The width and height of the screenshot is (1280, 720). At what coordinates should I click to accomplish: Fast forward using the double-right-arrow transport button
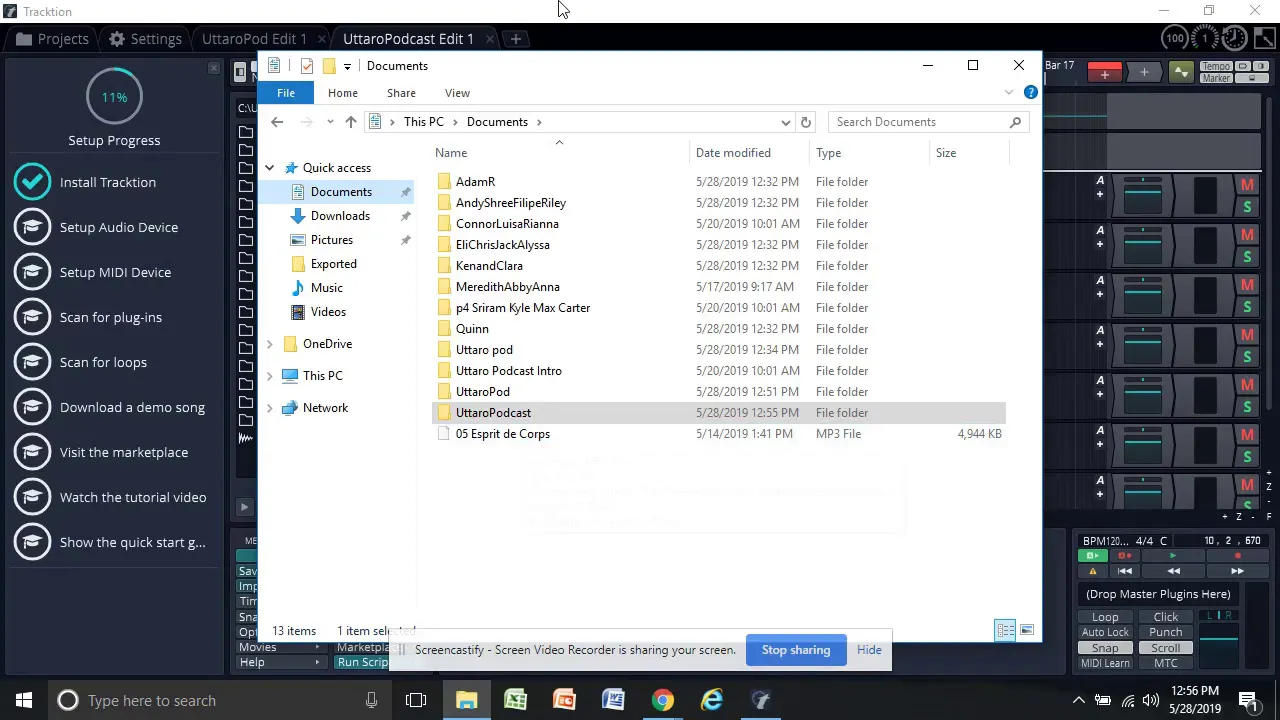(1237, 571)
